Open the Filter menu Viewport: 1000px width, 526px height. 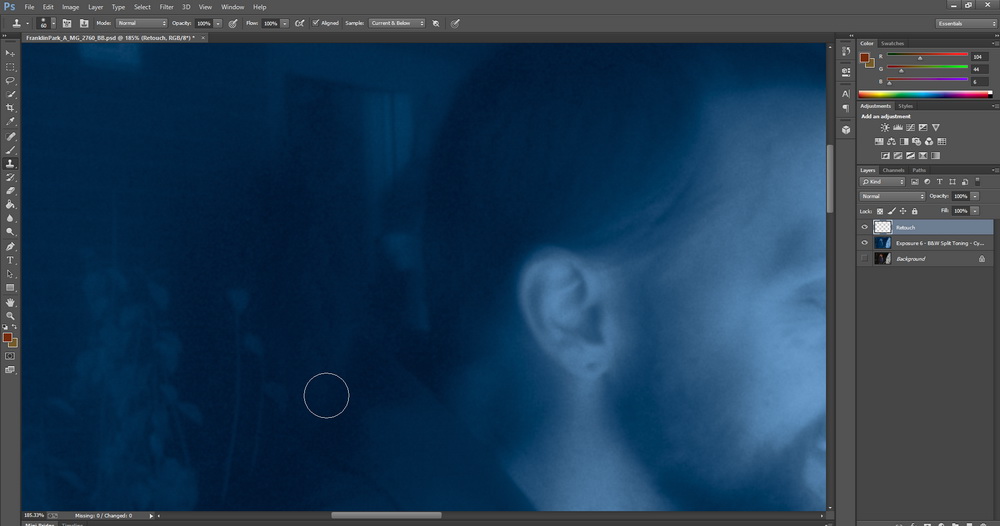166,7
